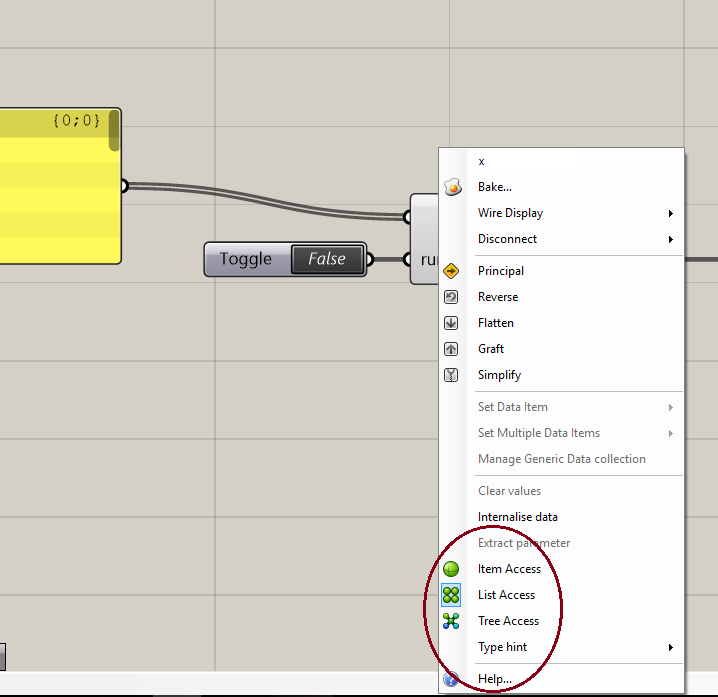Expand the Set Data Item submenu arrow
The width and height of the screenshot is (718, 697).
671,408
